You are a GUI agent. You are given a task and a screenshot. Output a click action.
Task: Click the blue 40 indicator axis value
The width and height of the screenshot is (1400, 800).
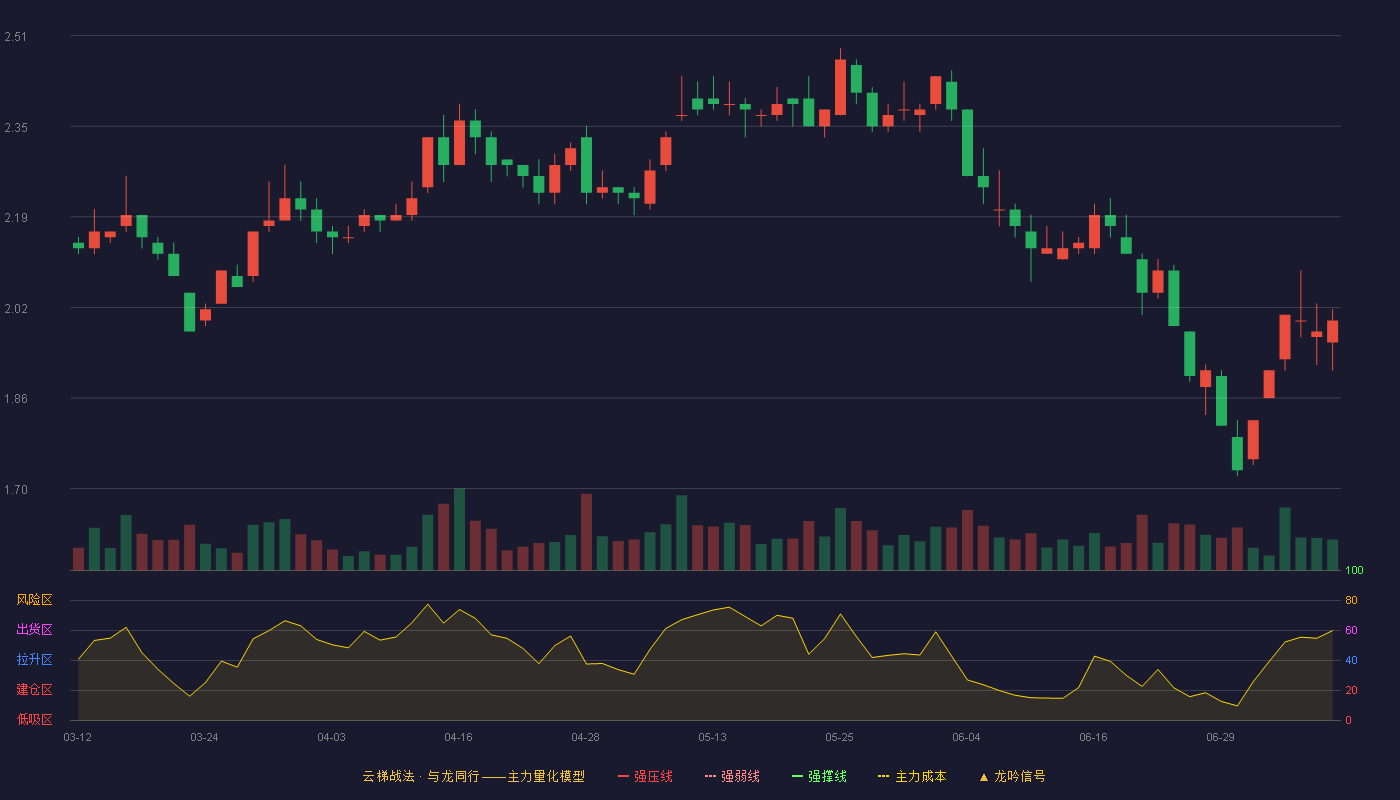tap(1351, 660)
